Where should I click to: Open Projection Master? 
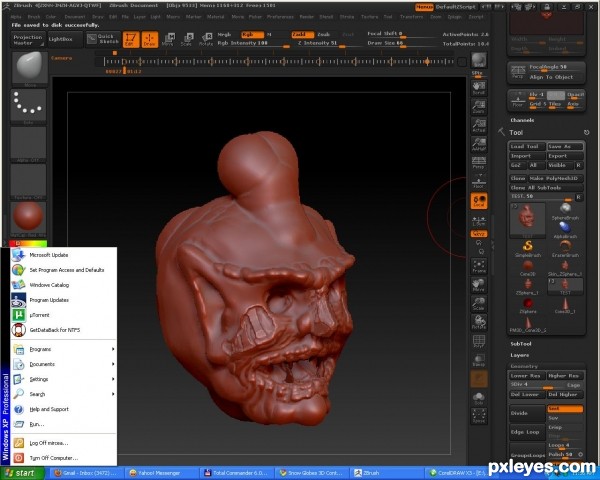[28, 39]
